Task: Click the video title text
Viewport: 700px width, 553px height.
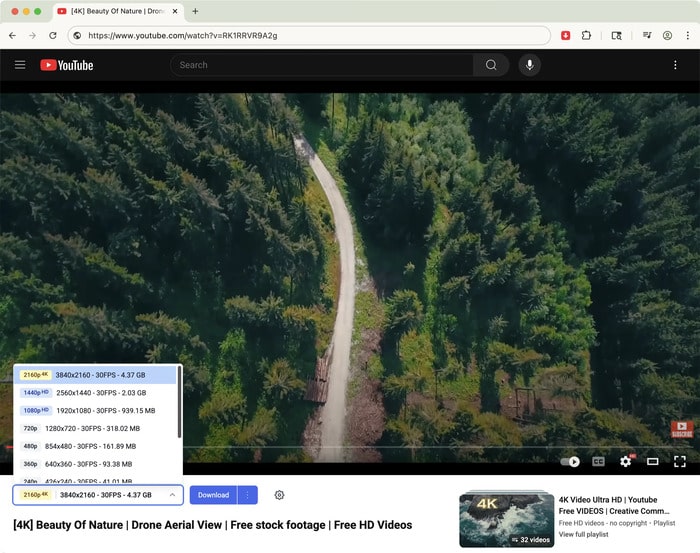Action: click(x=212, y=525)
